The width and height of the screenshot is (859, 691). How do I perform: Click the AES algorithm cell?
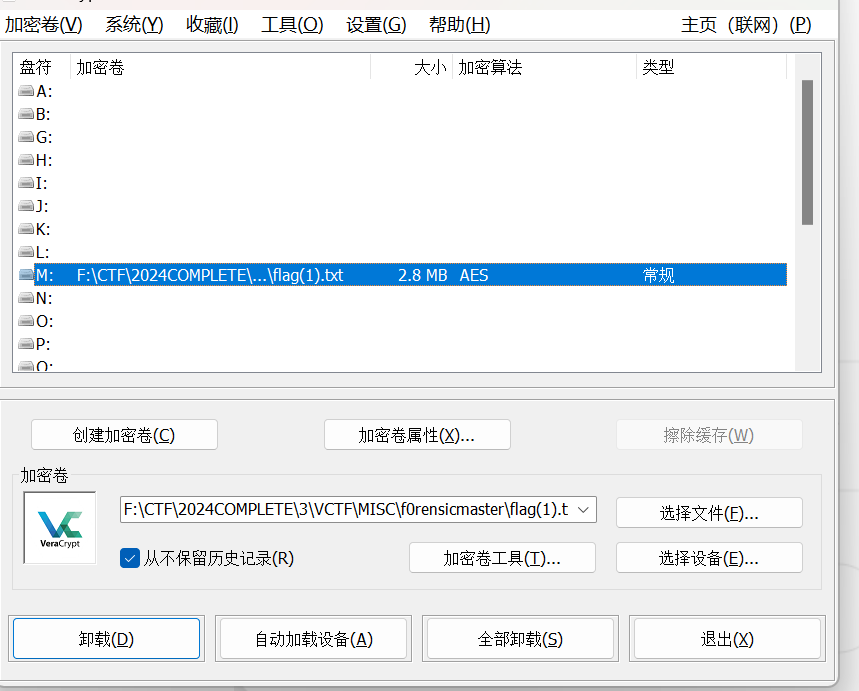[x=474, y=275]
